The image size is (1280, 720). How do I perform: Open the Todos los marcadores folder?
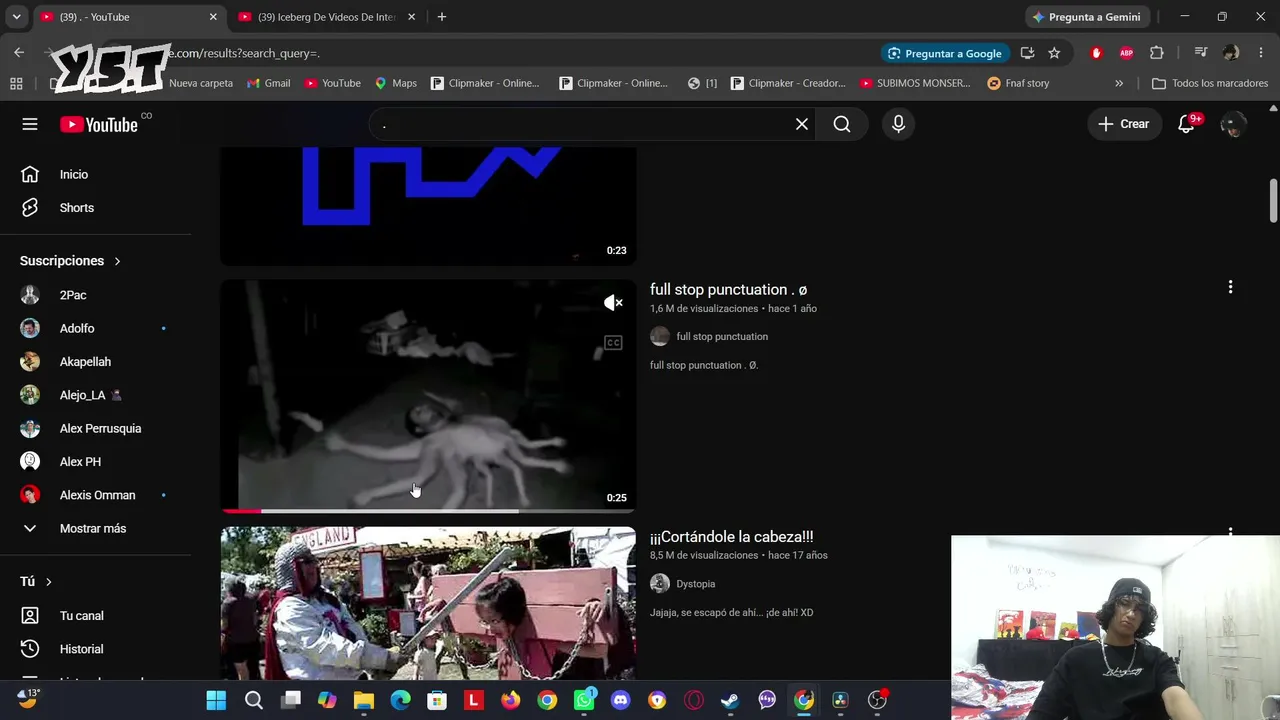pos(1210,83)
